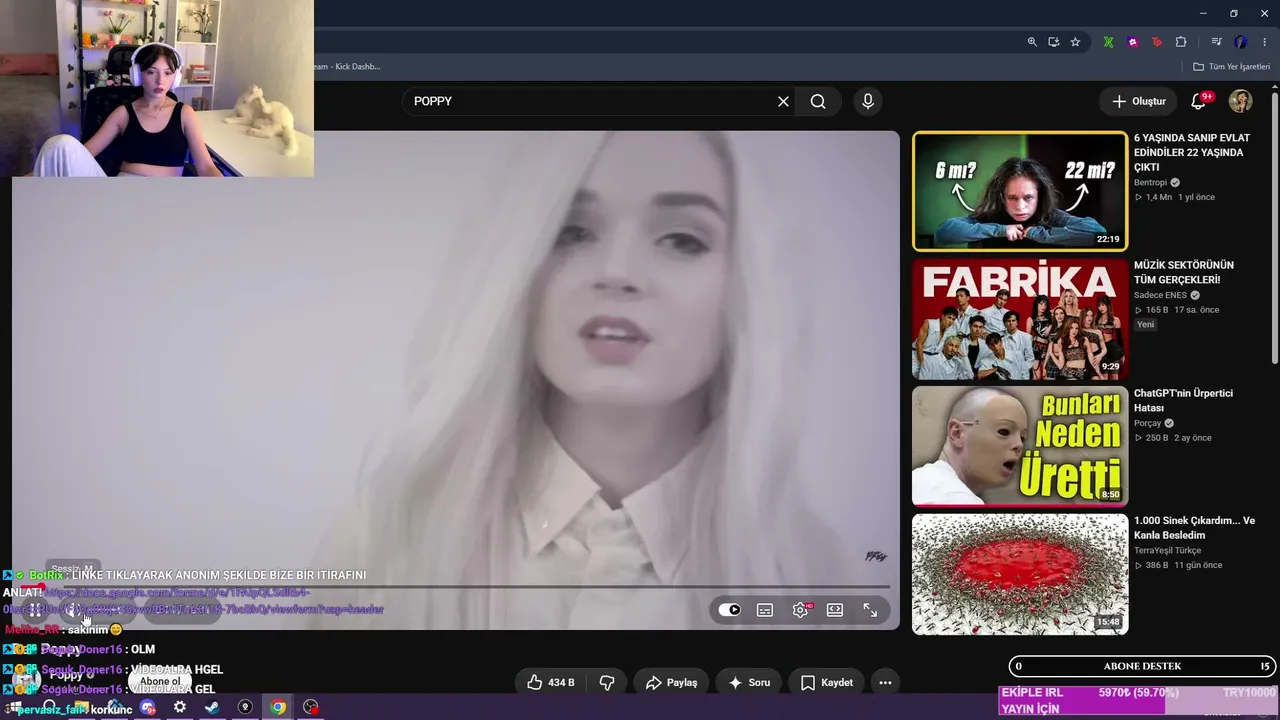Viewport: 1280px width, 720px height.
Task: Open '1.000 Sinek Çıkardım' video title
Action: (x=1194, y=528)
